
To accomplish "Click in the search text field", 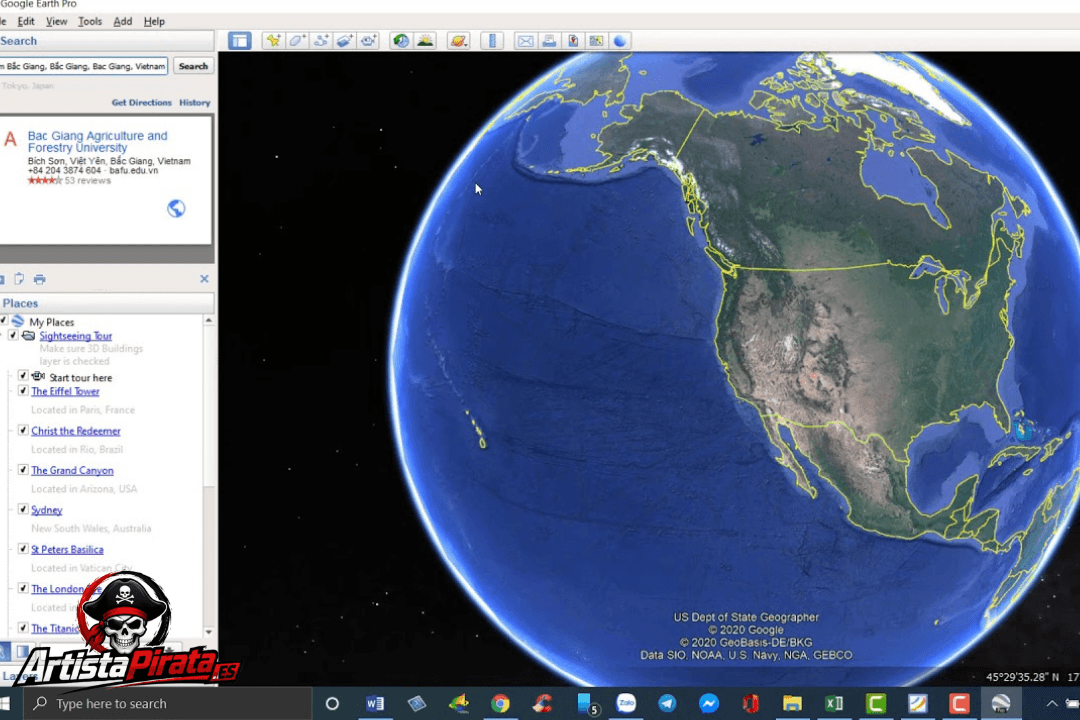I will point(83,66).
